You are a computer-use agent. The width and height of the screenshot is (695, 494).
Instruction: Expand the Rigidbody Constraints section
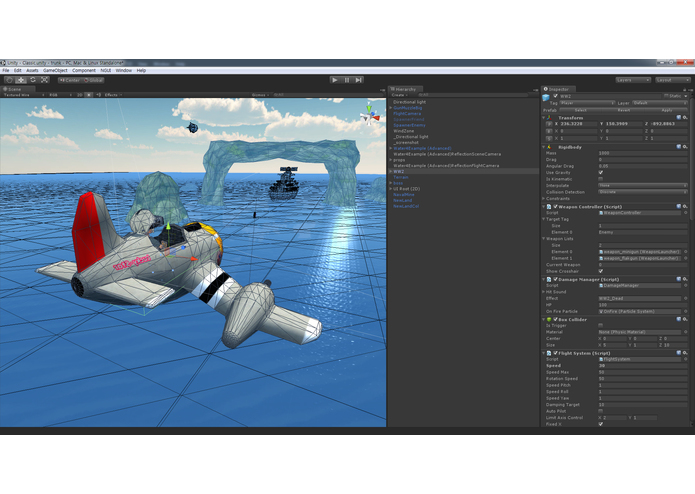[544, 199]
